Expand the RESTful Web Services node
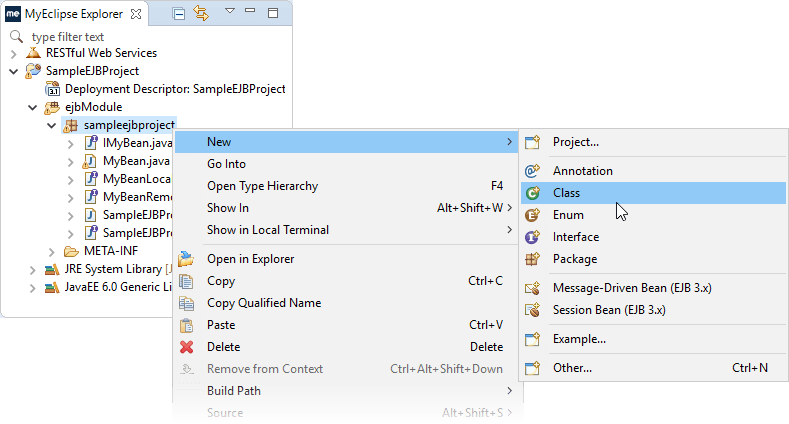 [13, 53]
